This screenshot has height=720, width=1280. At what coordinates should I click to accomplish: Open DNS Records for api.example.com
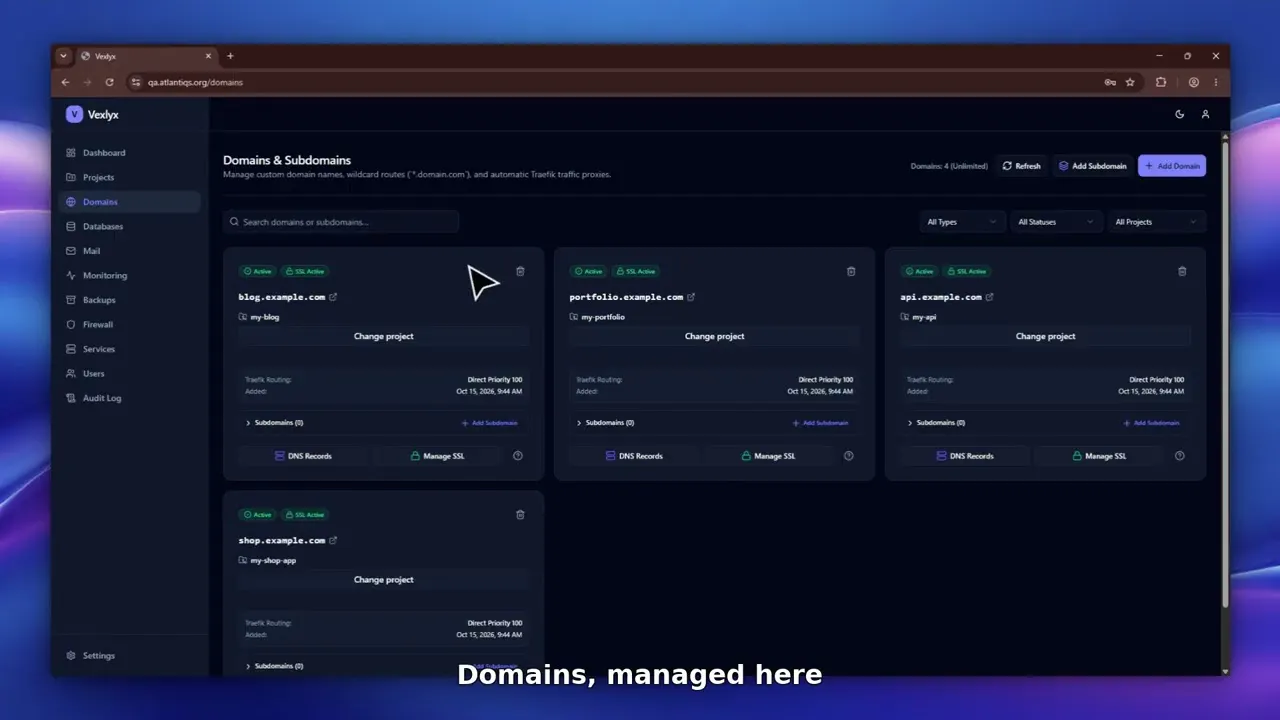pyautogui.click(x=965, y=456)
